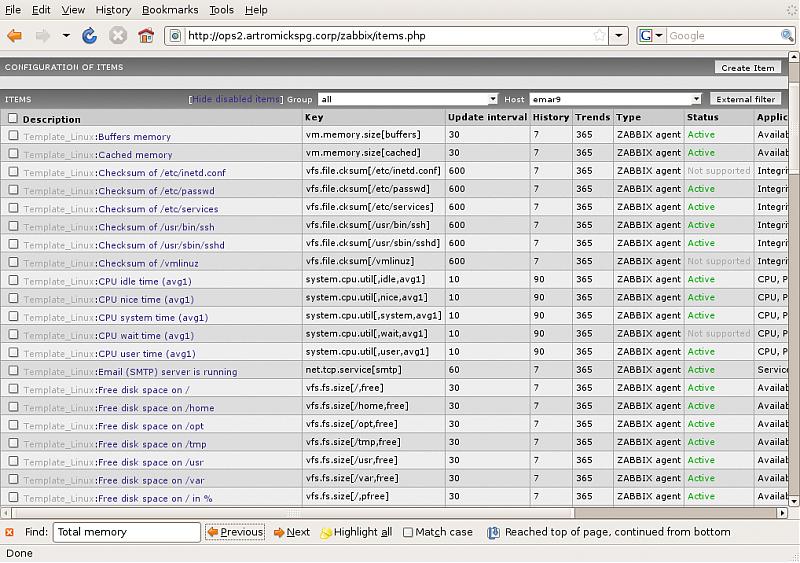Click the search magnifier icon
The width and height of the screenshot is (800, 563).
[x=787, y=36]
